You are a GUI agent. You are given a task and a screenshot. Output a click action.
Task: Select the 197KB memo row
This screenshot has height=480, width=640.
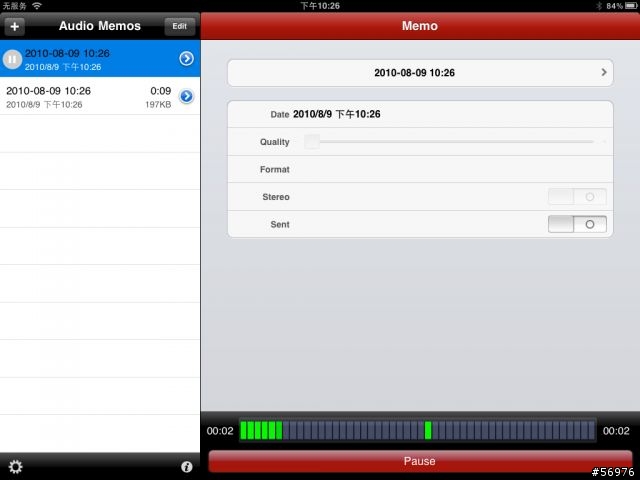click(x=100, y=96)
